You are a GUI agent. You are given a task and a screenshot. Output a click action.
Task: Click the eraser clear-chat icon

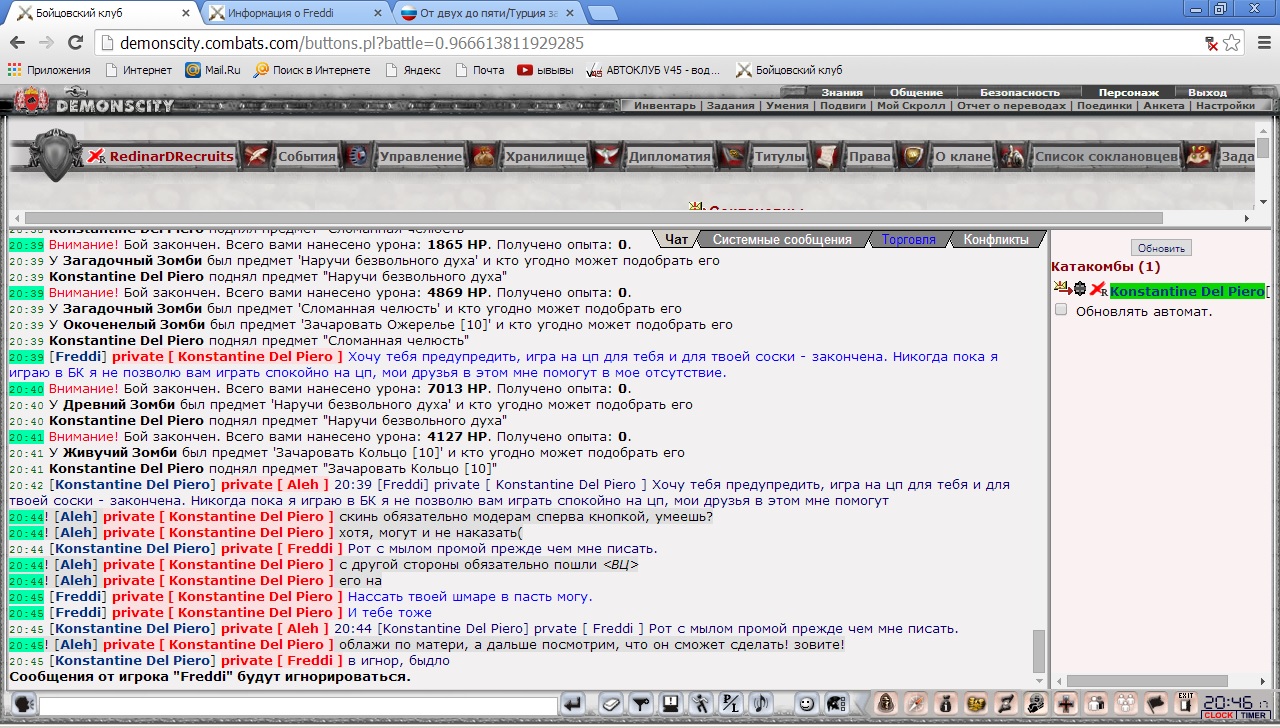pyautogui.click(x=611, y=703)
